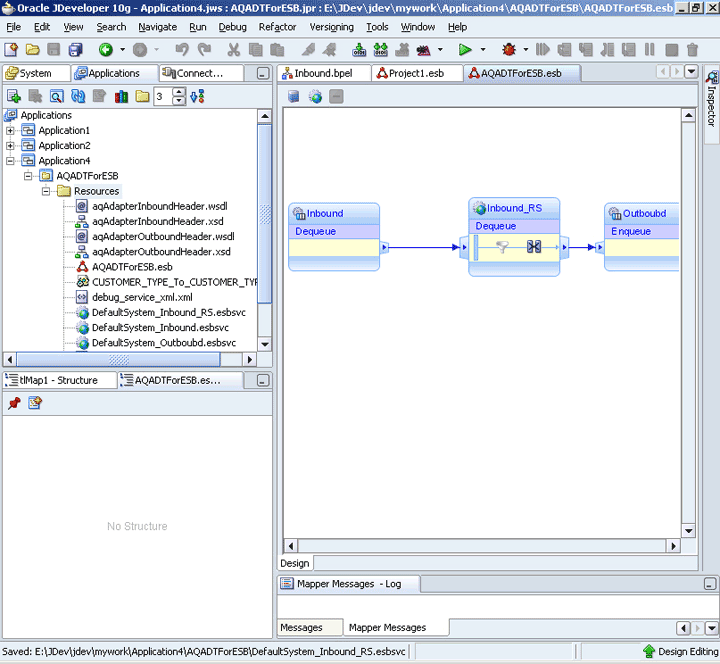This screenshot has height=664, width=720.
Task: Collapse the Resources folder node
Action: [47, 191]
